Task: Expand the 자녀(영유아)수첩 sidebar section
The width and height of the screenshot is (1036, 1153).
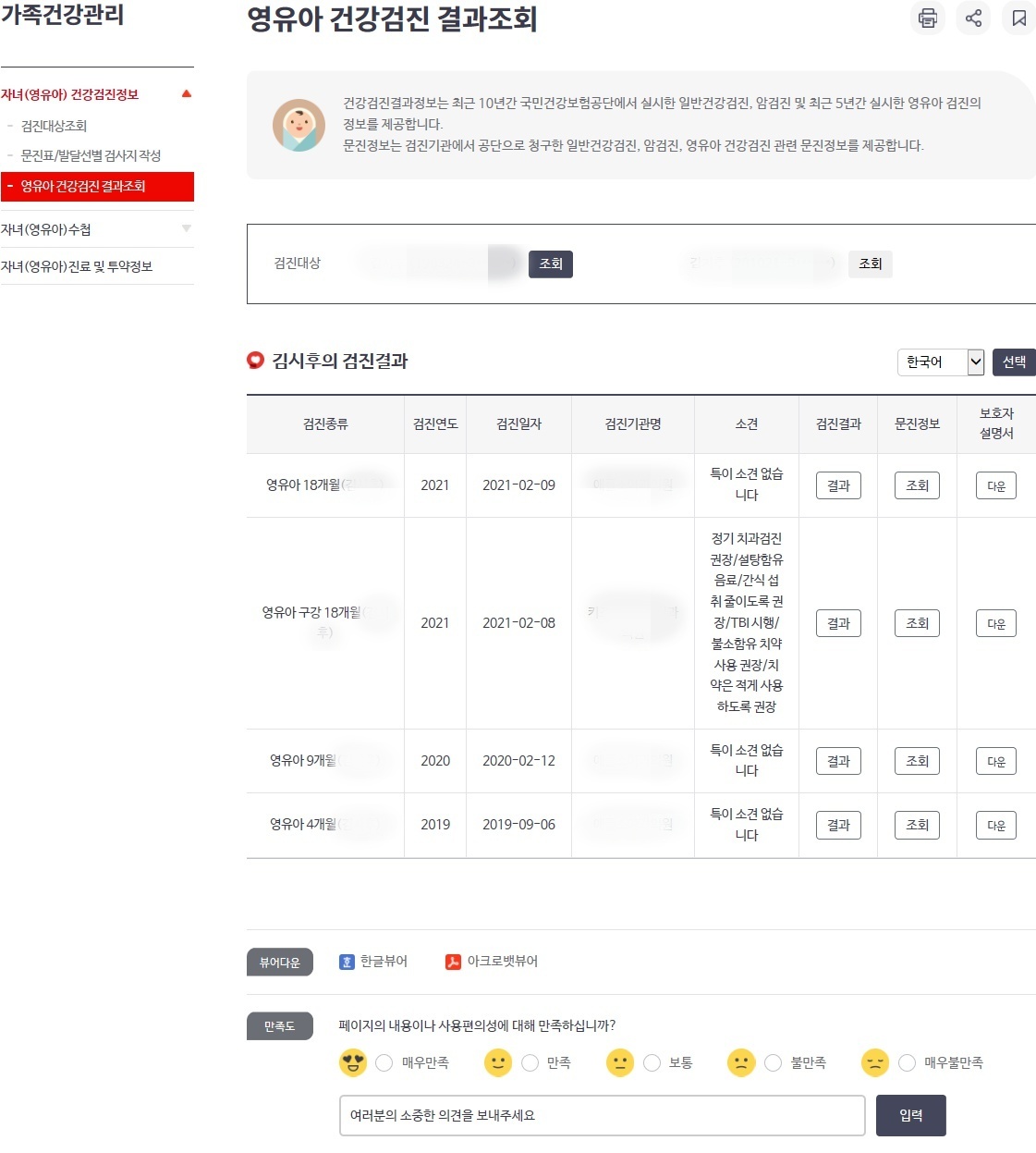Action: coord(187,228)
